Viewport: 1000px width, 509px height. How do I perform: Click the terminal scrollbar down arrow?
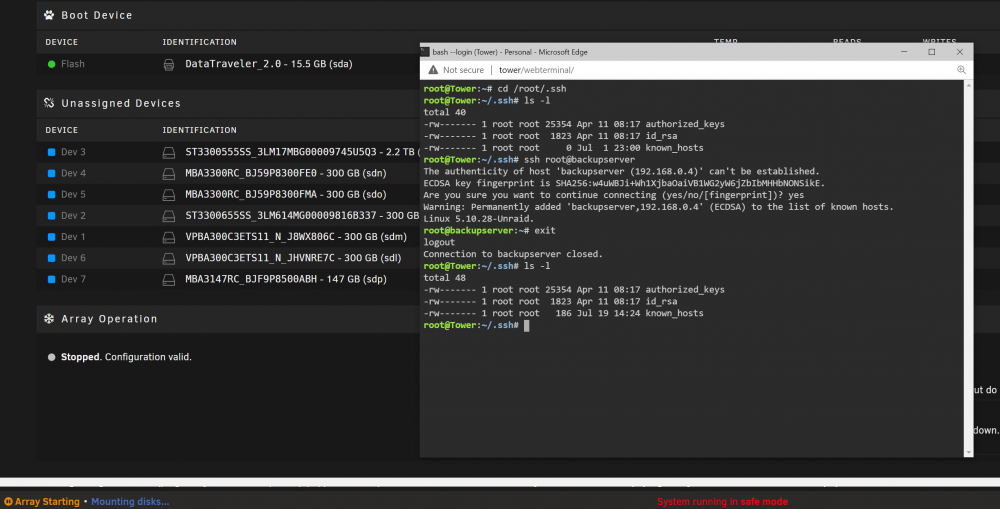tap(969, 452)
